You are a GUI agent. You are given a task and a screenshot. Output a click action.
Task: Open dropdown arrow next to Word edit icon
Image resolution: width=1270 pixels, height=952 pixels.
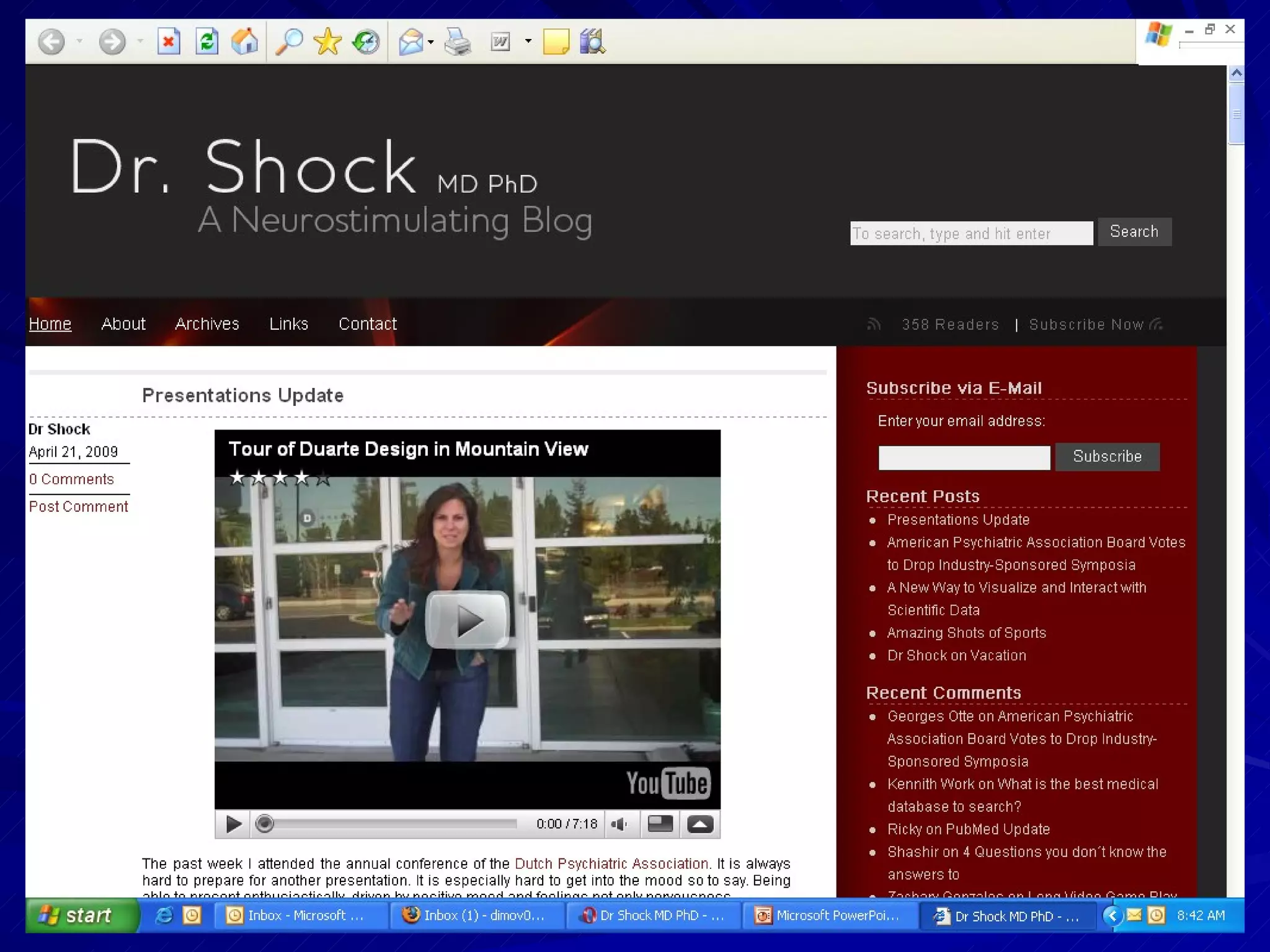pyautogui.click(x=528, y=42)
